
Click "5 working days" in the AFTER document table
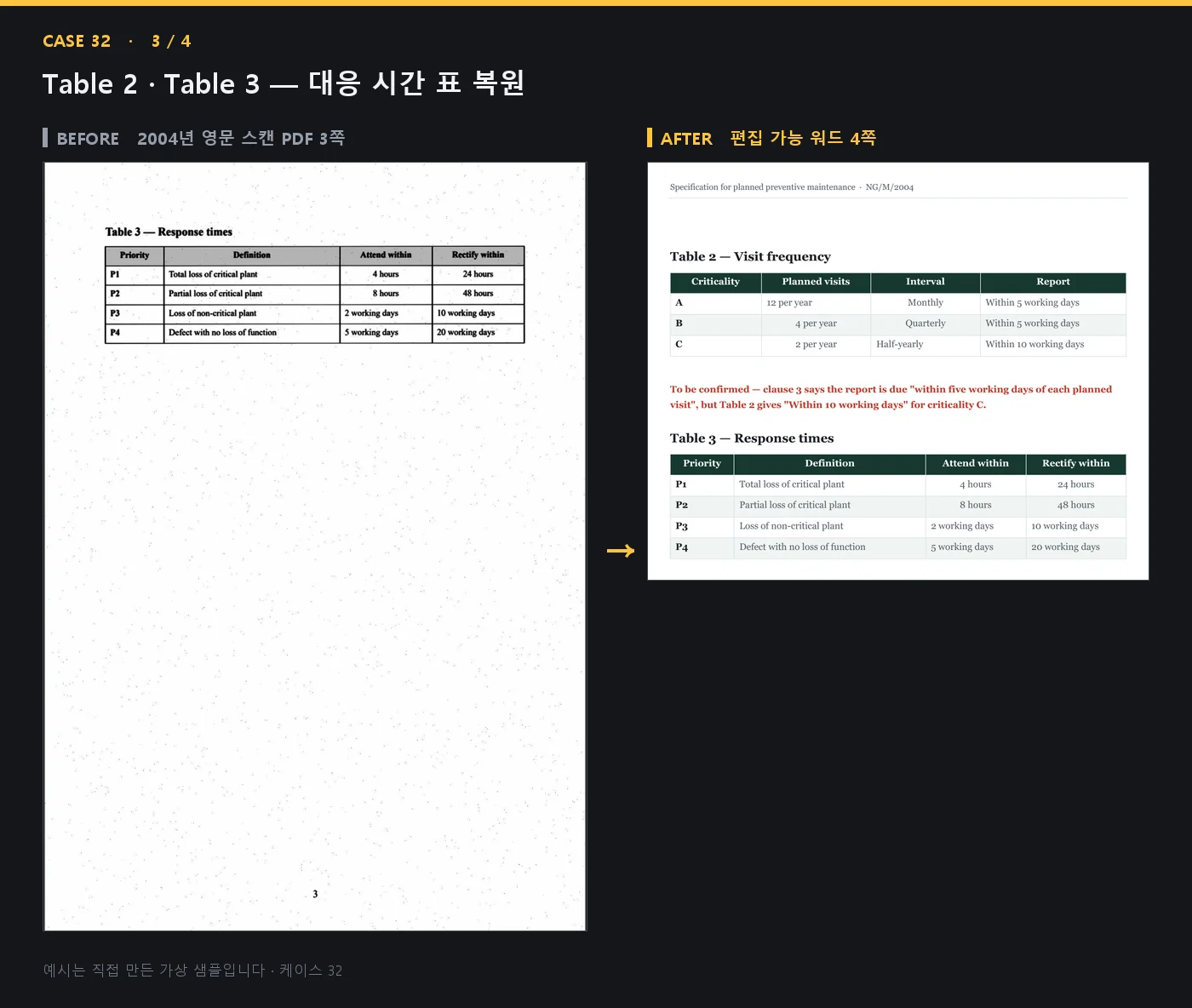(x=962, y=547)
